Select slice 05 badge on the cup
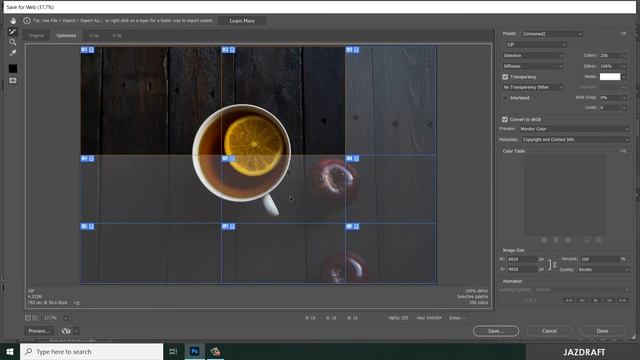The image size is (640, 360). point(228,158)
